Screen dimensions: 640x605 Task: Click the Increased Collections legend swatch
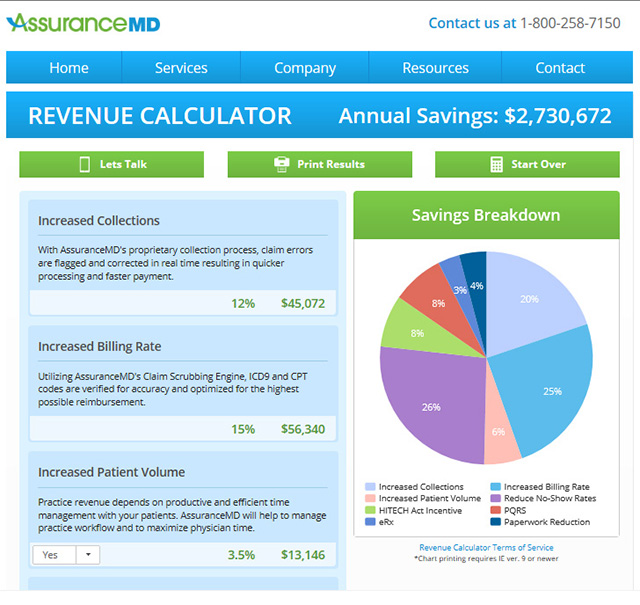(x=370, y=487)
